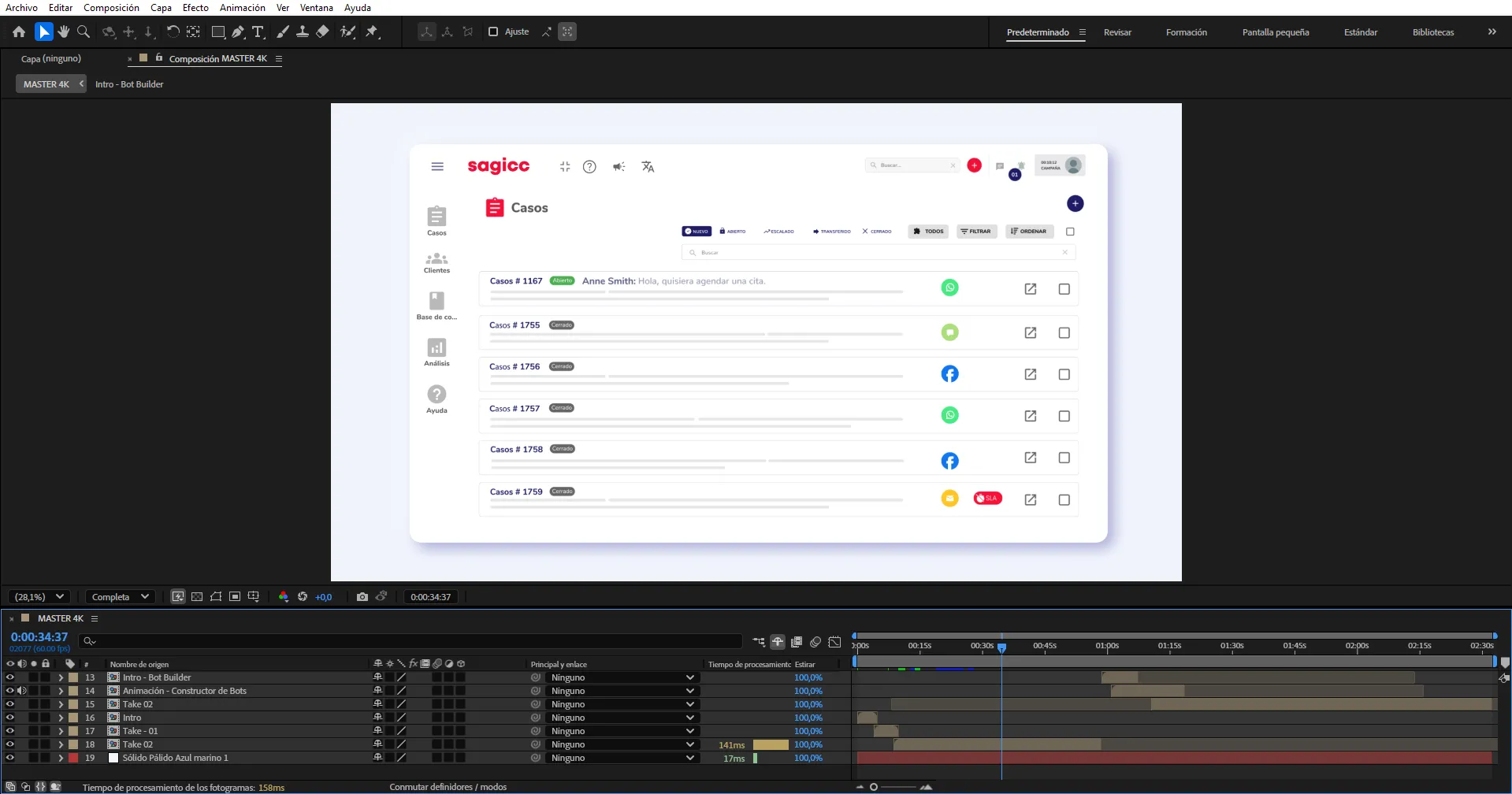Navigate to Intro - Bot Builder breadcrumb
Image resolution: width=1512 pixels, height=794 pixels.
pyautogui.click(x=129, y=84)
